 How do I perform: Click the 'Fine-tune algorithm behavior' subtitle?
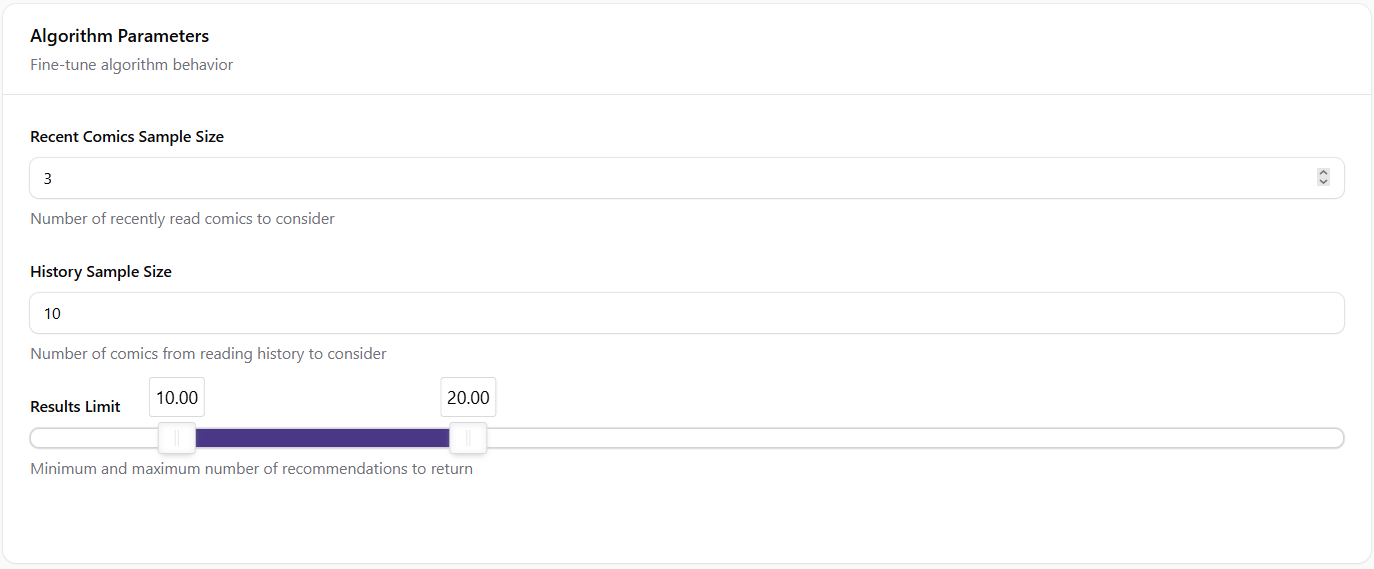tap(131, 65)
